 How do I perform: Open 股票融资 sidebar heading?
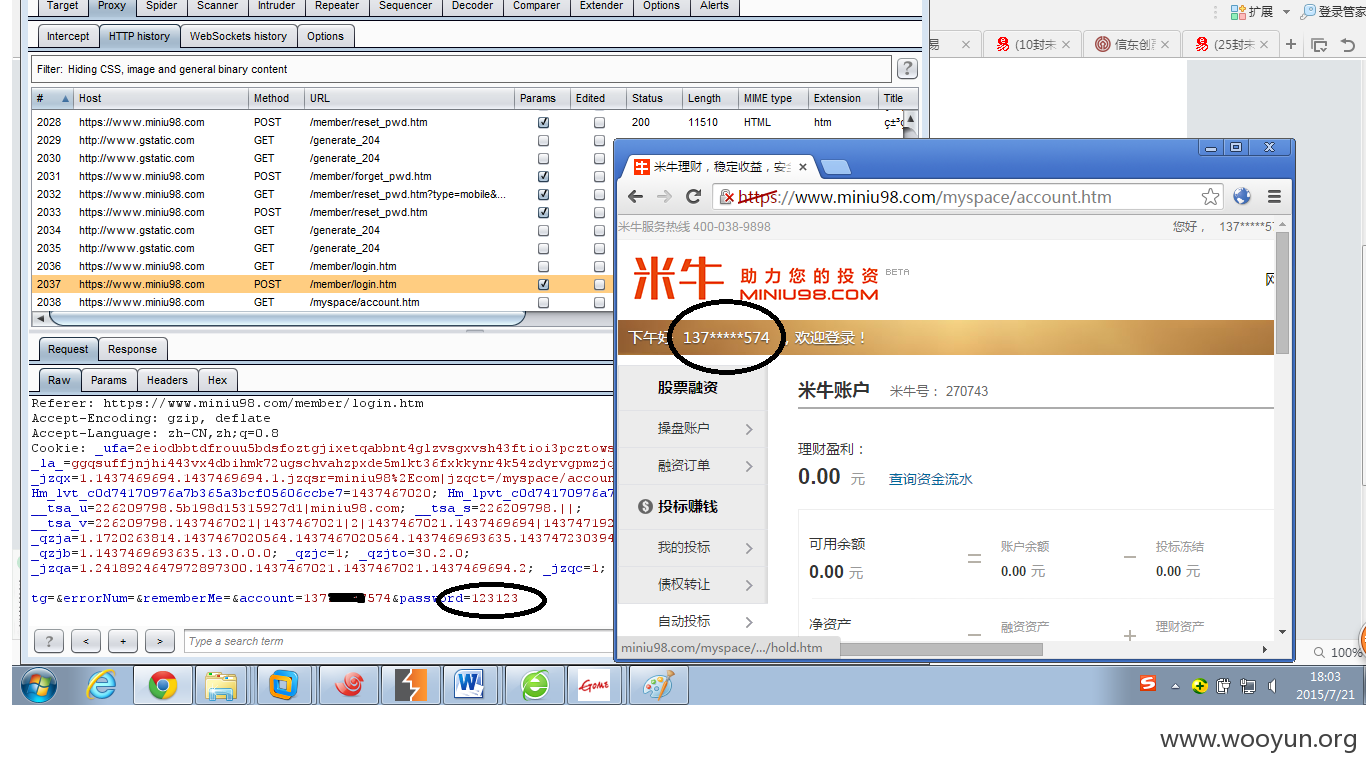click(x=688, y=387)
